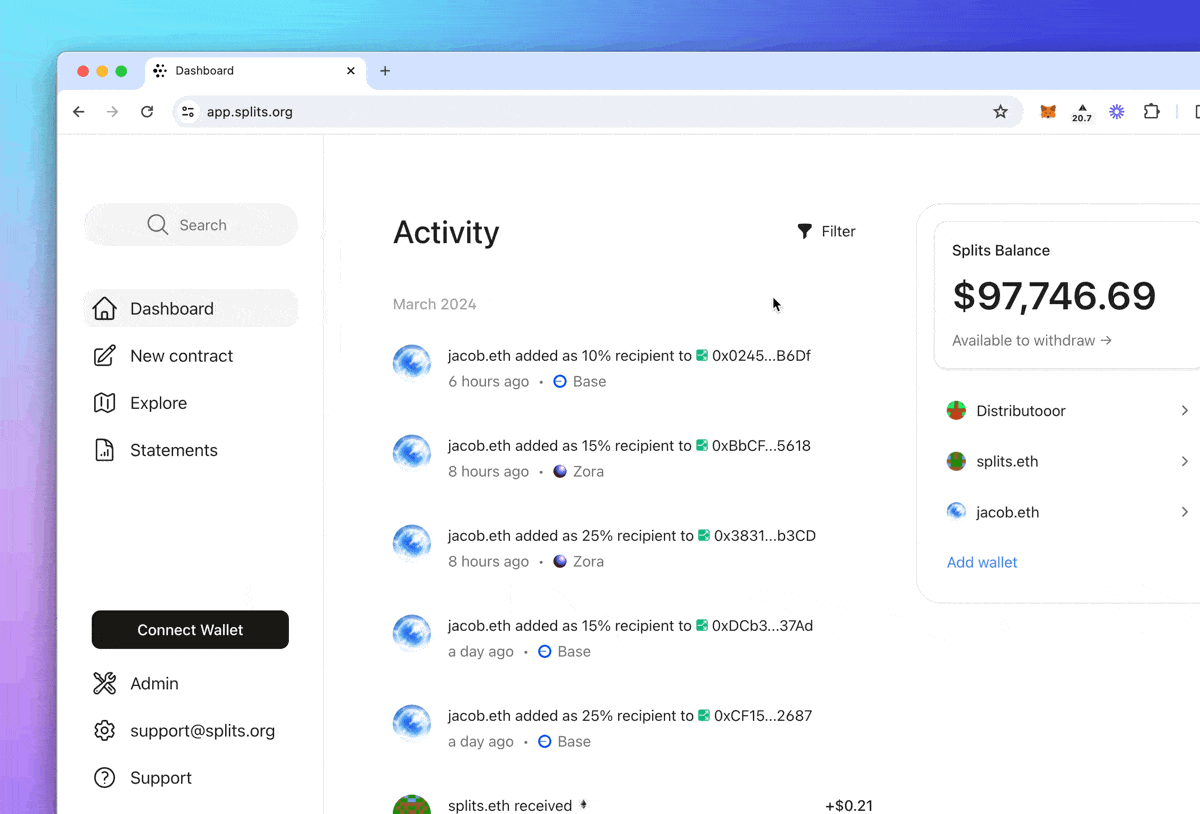Click Zora icon on 0xBbCF...5618 row
This screenshot has width=1200, height=814.
click(x=560, y=472)
